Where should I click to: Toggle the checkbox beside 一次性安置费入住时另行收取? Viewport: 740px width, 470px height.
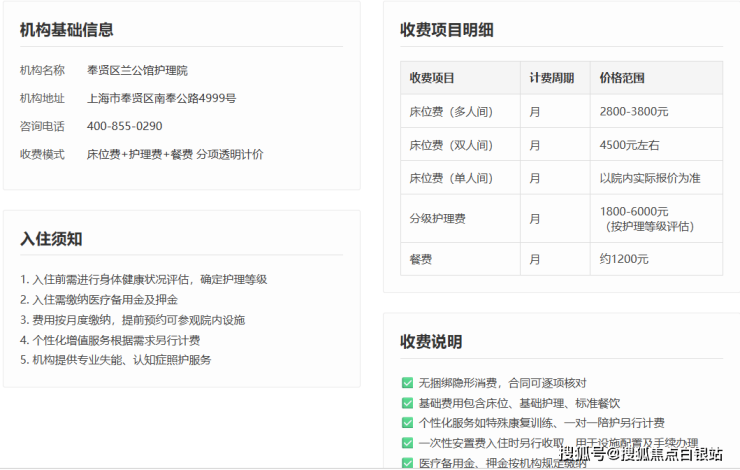tap(407, 443)
